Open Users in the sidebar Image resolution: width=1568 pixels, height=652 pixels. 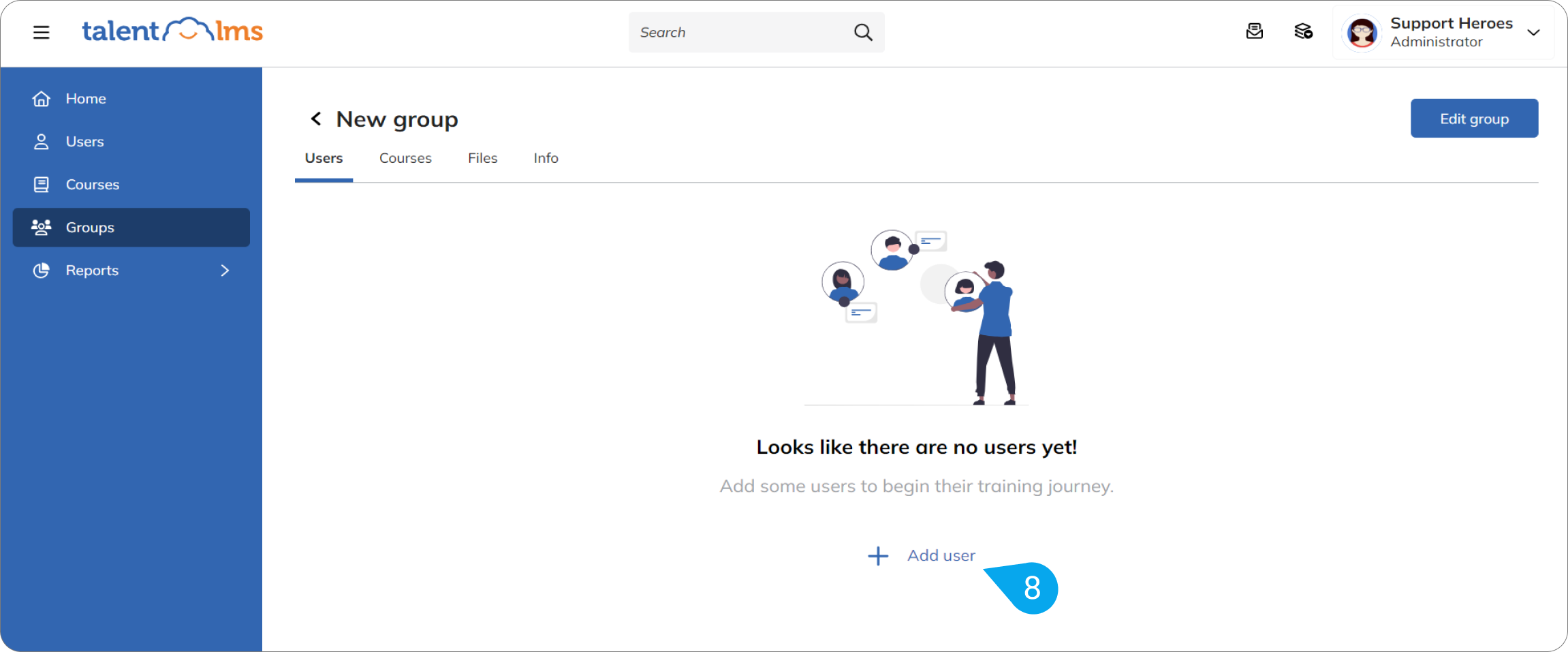pos(131,142)
